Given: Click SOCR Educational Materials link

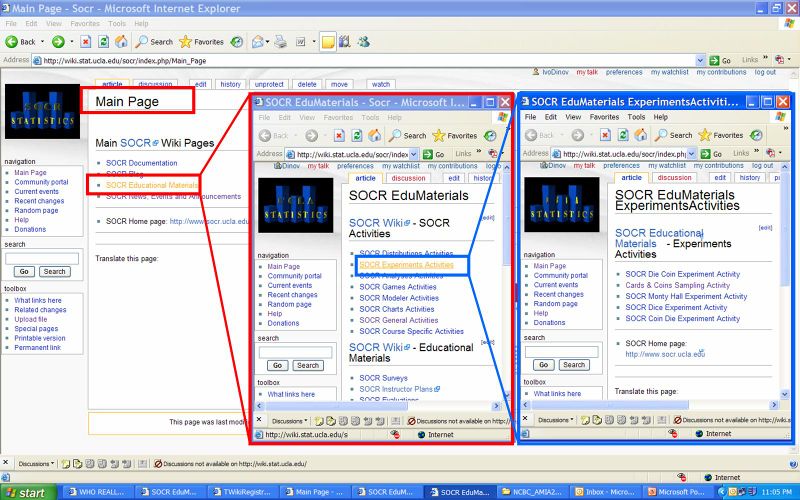Looking at the screenshot, I should (x=152, y=185).
